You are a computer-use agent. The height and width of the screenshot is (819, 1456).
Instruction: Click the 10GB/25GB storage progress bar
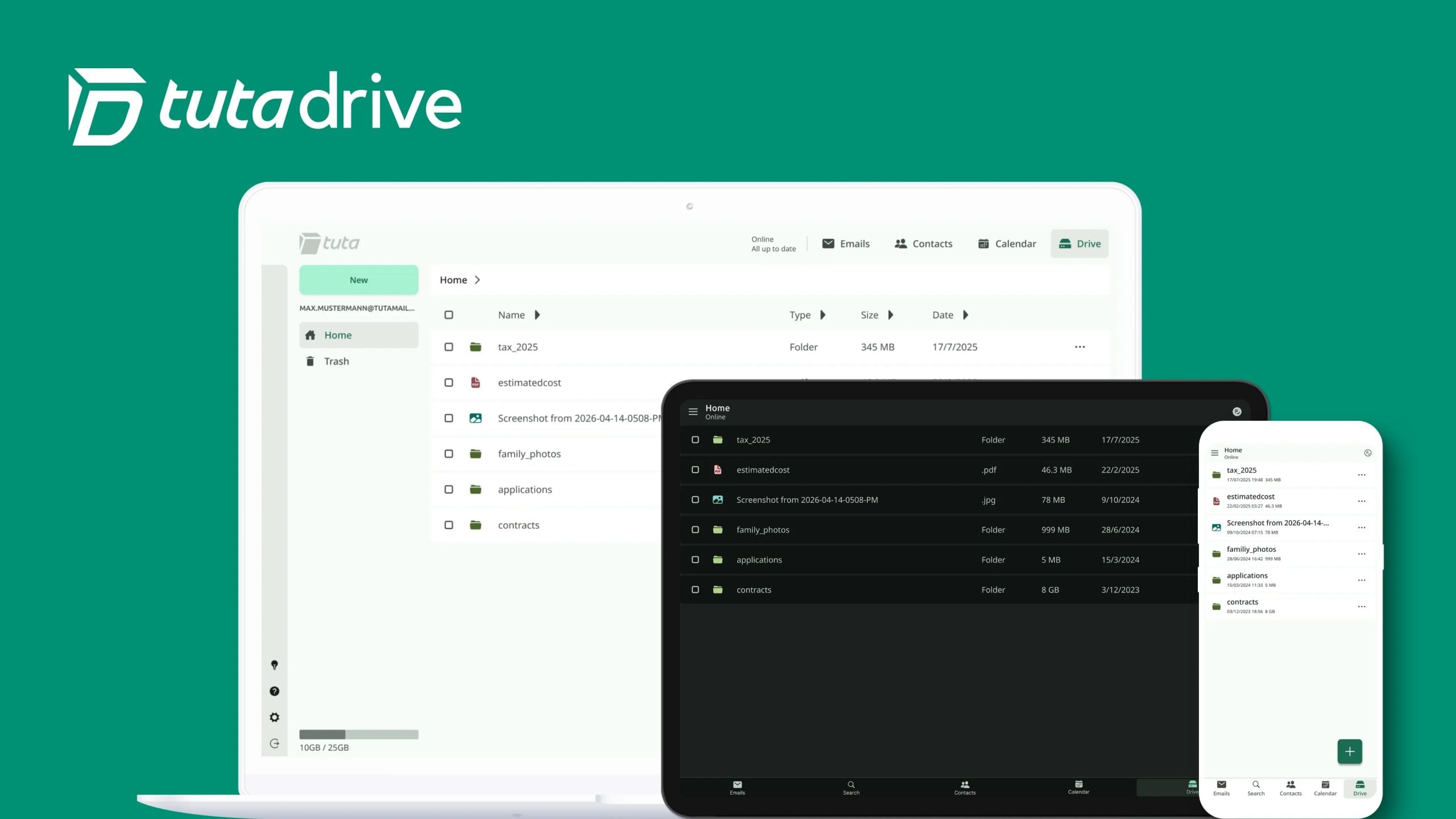point(358,734)
